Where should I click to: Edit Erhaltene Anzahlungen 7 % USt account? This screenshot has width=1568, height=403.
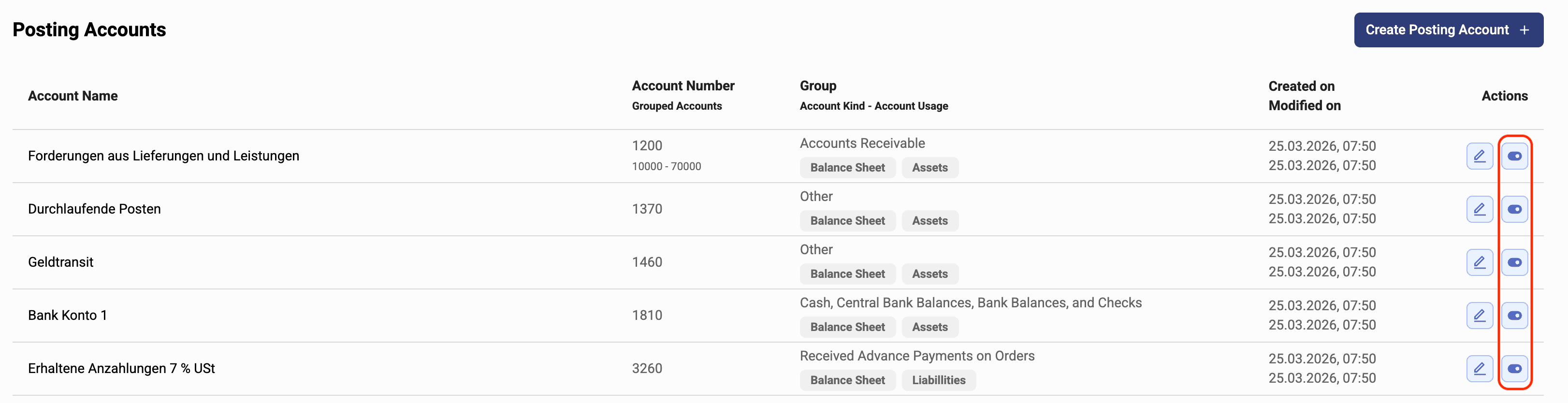[x=1479, y=368]
